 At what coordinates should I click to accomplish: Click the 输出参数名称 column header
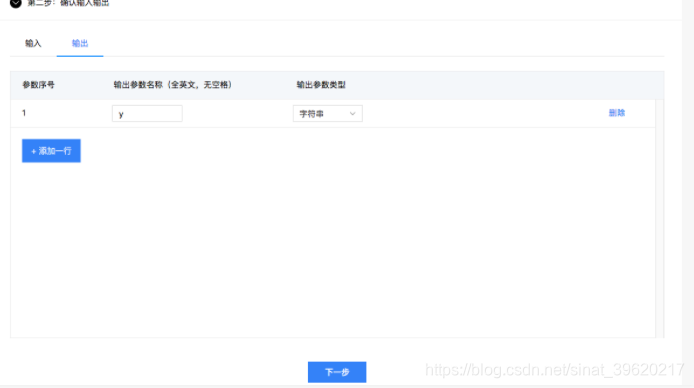coord(173,85)
